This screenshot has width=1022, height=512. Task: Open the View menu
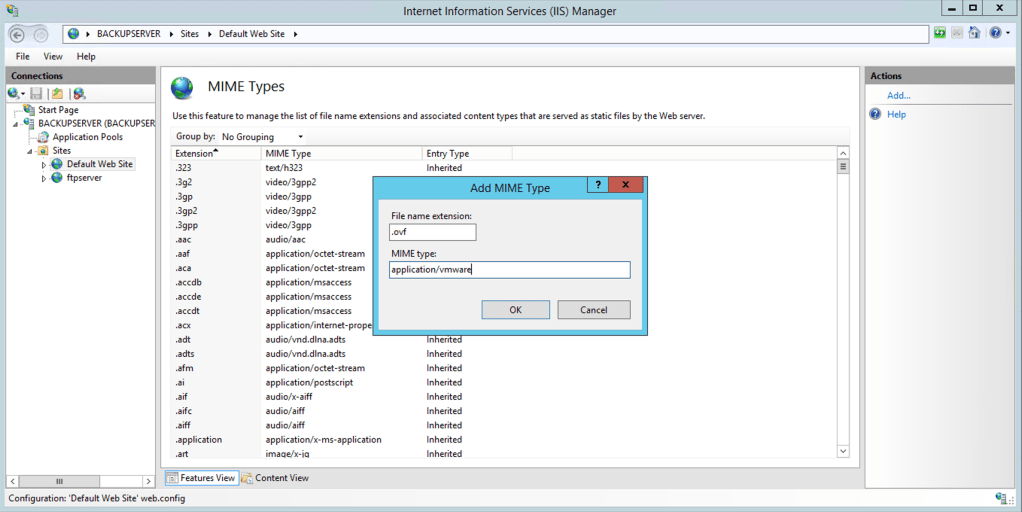tap(53, 57)
